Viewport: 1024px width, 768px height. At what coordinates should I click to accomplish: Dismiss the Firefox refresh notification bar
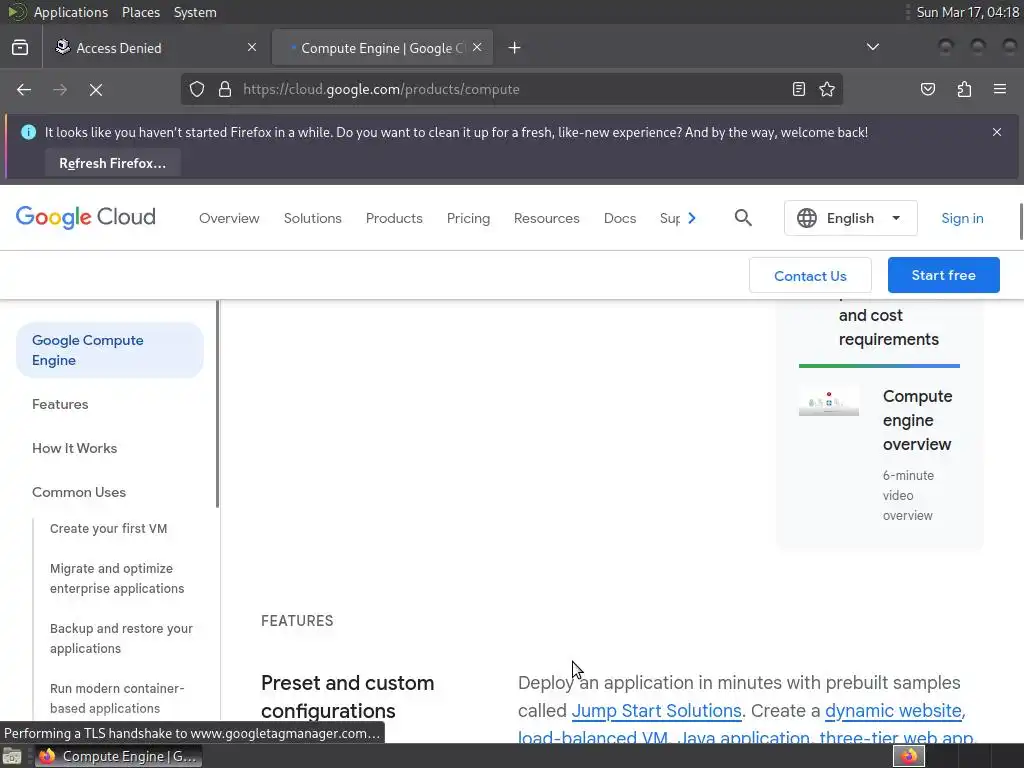[997, 132]
